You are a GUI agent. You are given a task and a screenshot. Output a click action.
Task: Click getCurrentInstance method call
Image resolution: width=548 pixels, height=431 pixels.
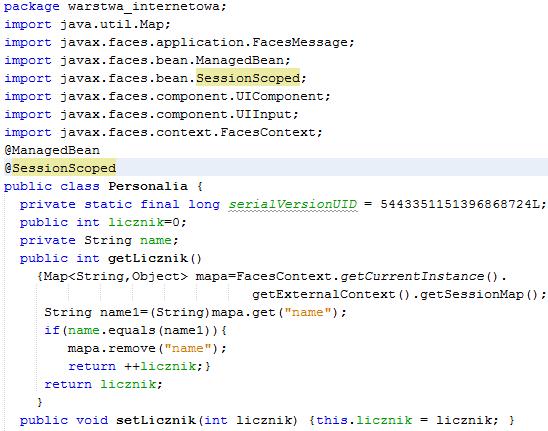(412, 277)
